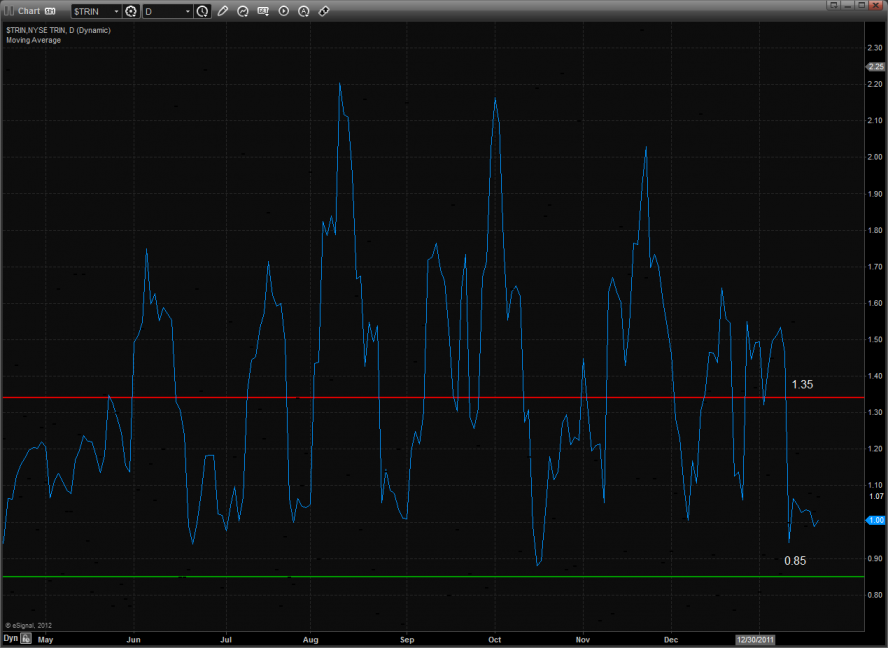888x648 pixels.
Task: Click the 1.07 value on the price scale
Action: click(x=876, y=496)
